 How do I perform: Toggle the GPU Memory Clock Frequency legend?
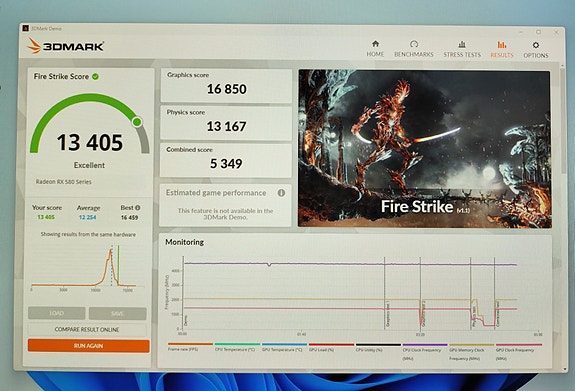click(x=471, y=351)
